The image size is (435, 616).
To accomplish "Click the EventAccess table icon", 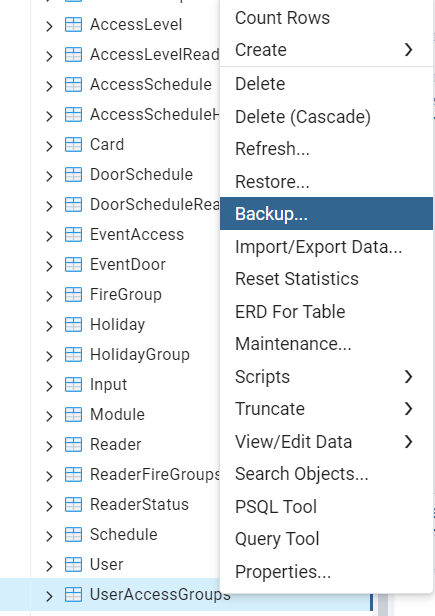I will click(x=73, y=235).
